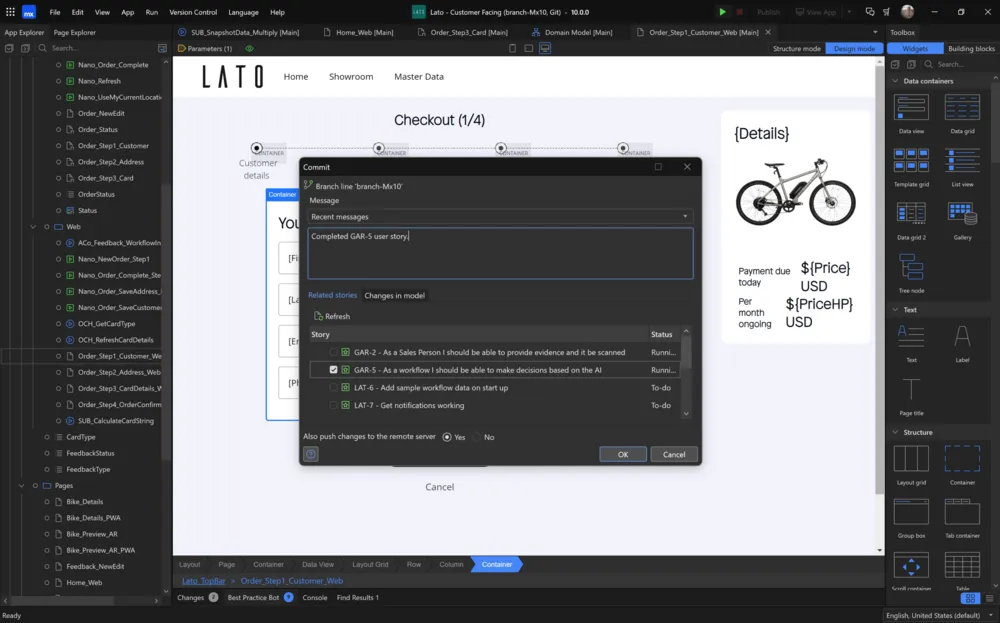Pick the Container widget icon in Toolbox
Image resolution: width=1000 pixels, height=623 pixels.
(962, 458)
